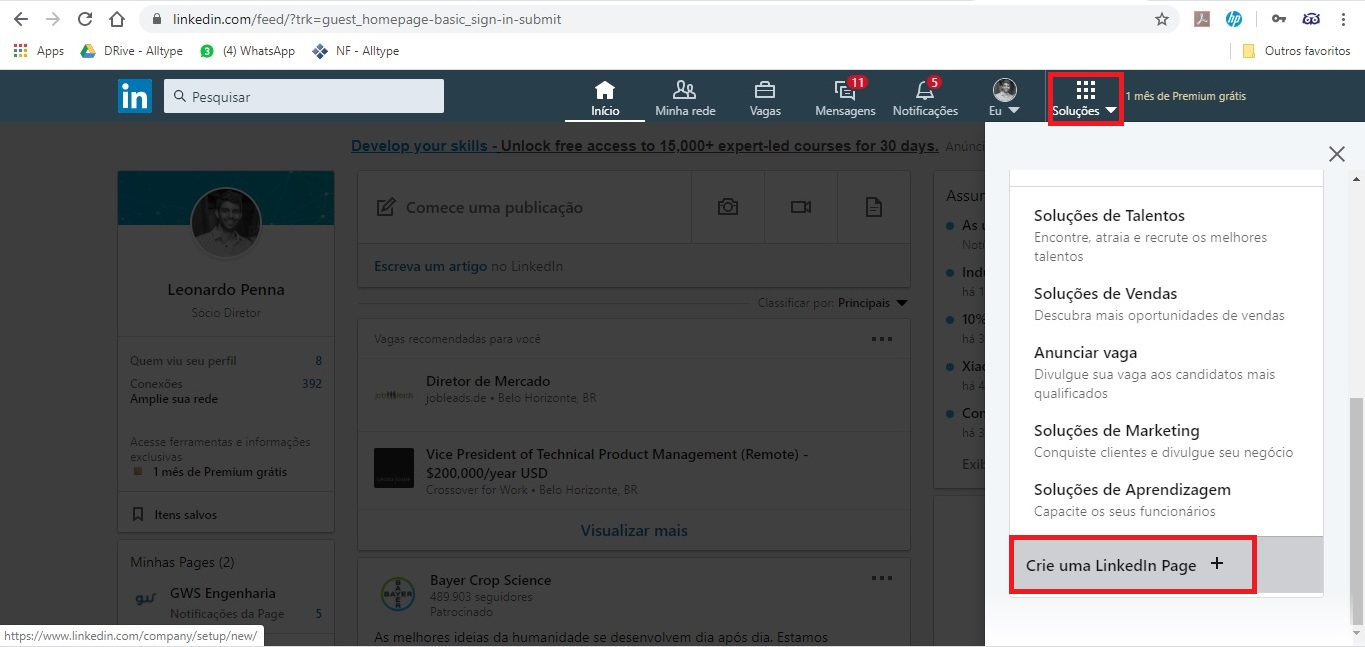
Task: Close the Soluções side panel
Action: click(1336, 154)
